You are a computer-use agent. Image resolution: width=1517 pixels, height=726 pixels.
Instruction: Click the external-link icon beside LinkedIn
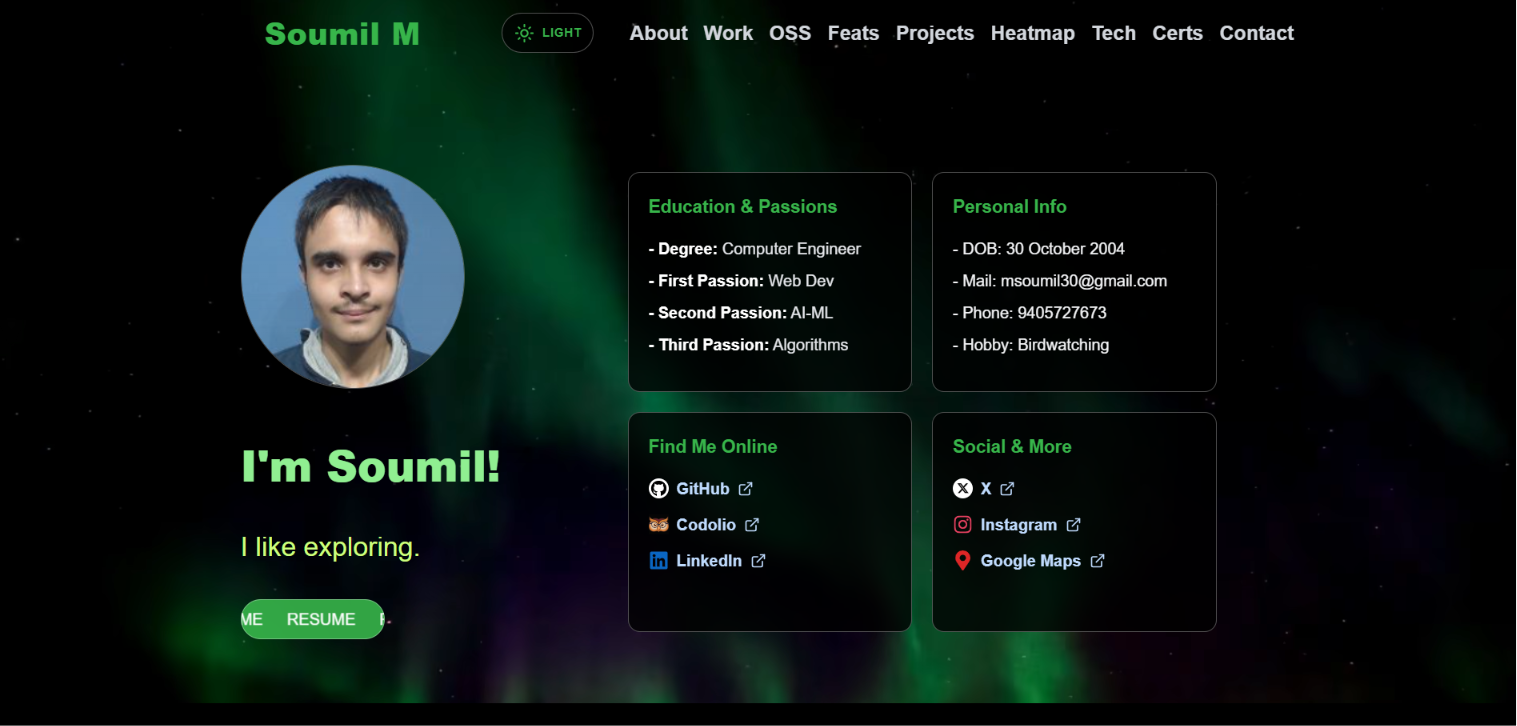click(758, 561)
